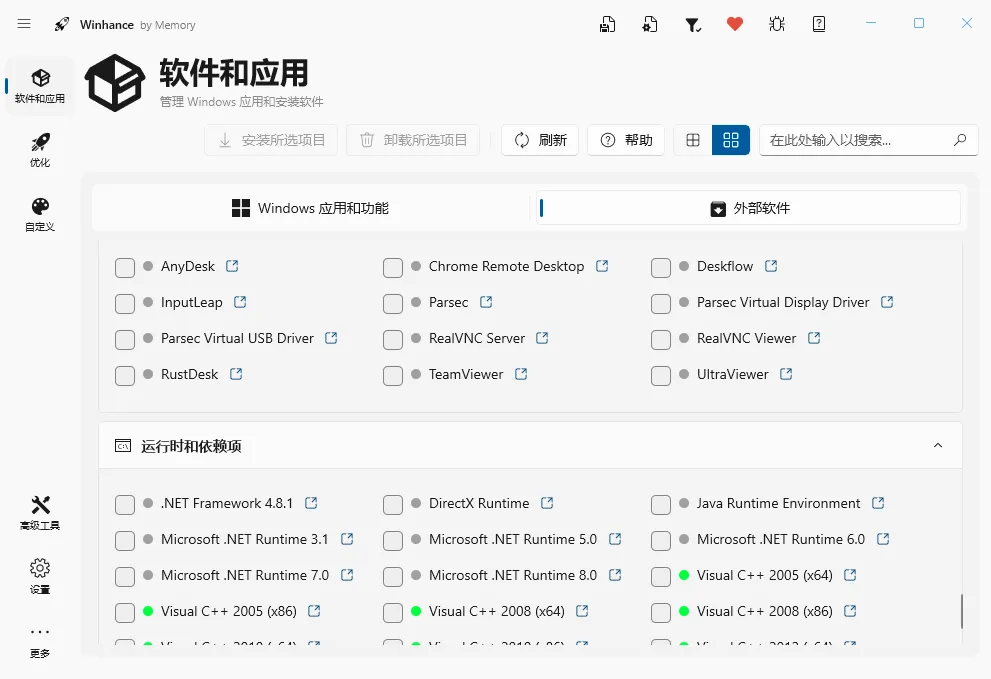Open the help document icon in title bar
Viewport: 991px width, 679px height.
click(x=818, y=24)
